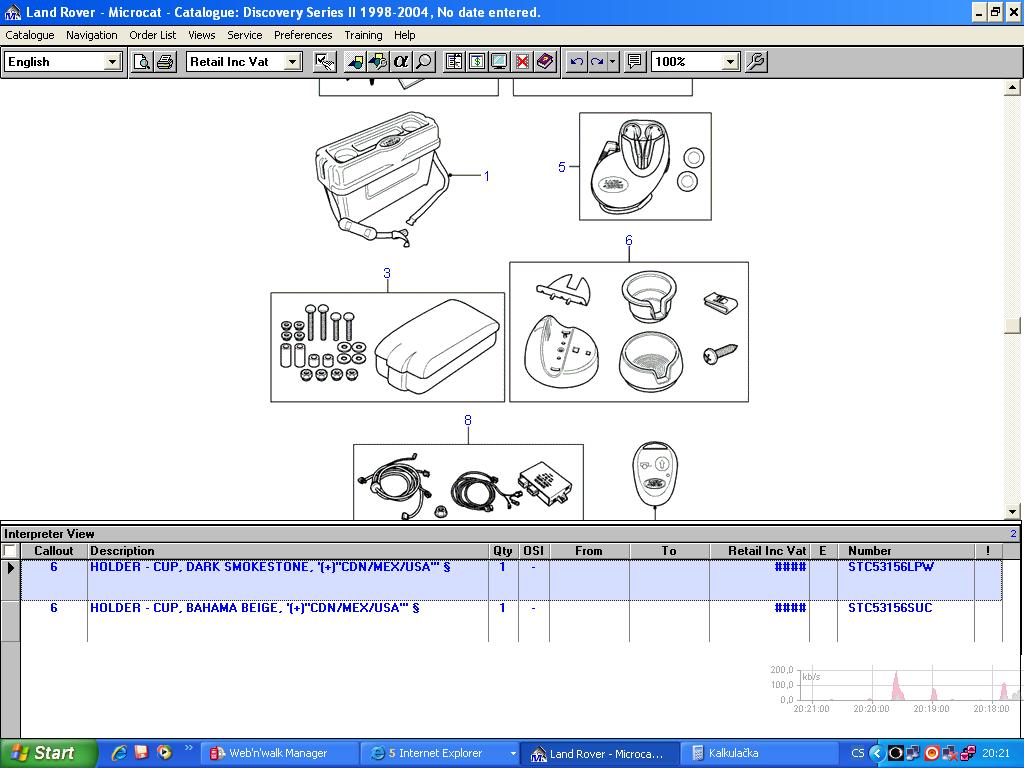Click the magnifying glass search icon
This screenshot has width=1024, height=768.
[x=424, y=62]
